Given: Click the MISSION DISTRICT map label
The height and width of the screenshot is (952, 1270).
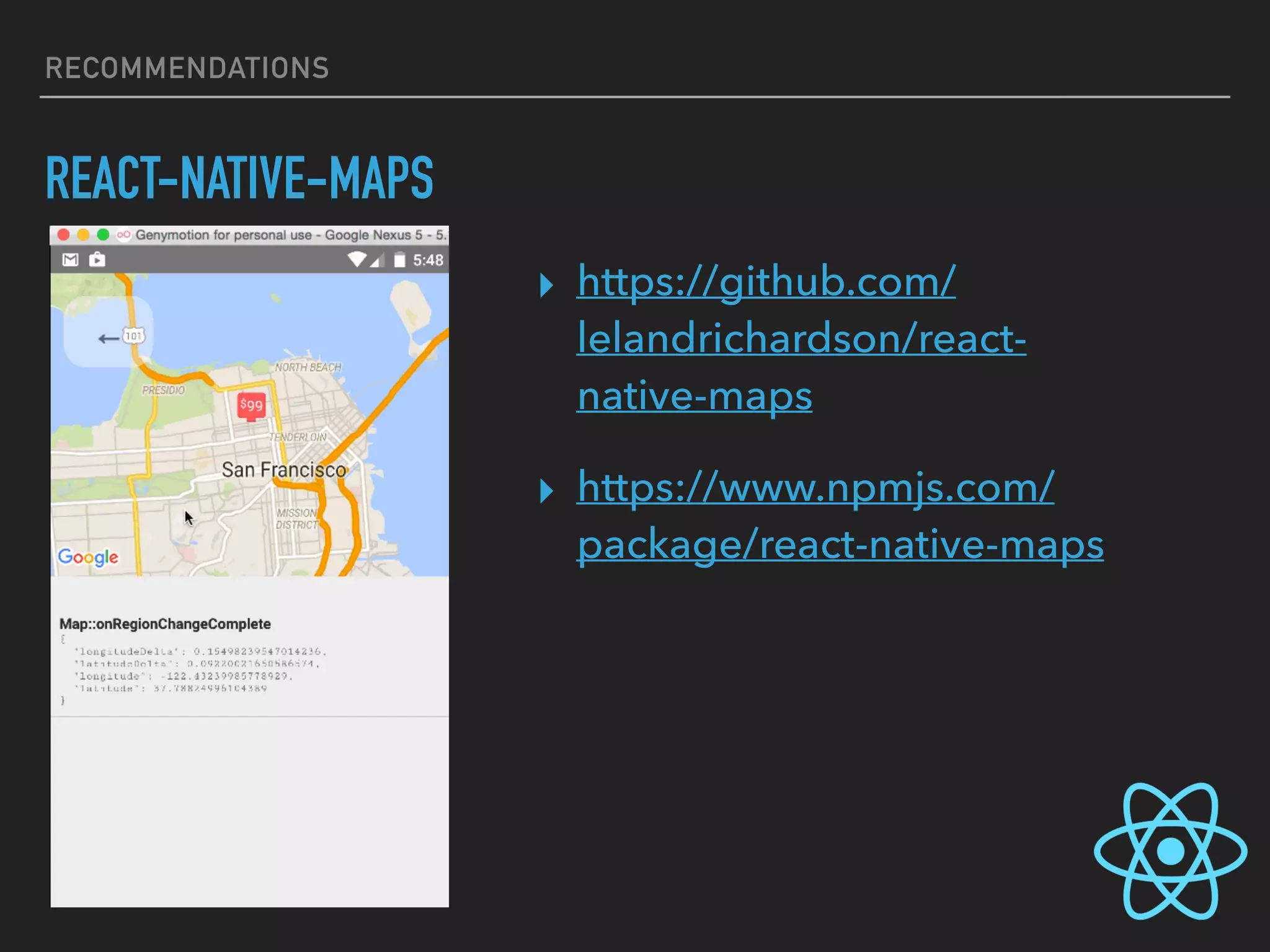Looking at the screenshot, I should [296, 519].
